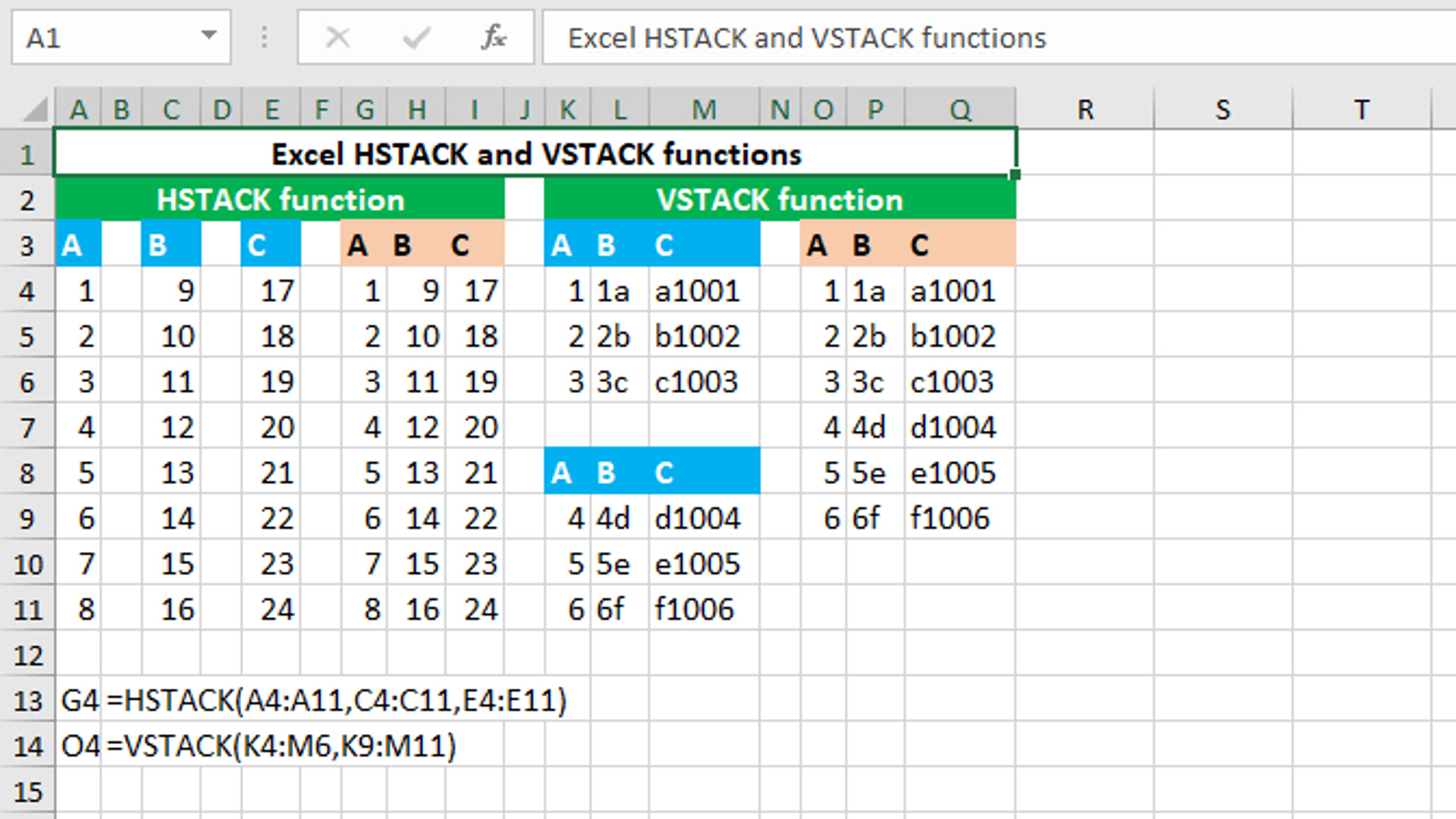Image resolution: width=1456 pixels, height=819 pixels.
Task: Select column T header
Action: point(1362,110)
